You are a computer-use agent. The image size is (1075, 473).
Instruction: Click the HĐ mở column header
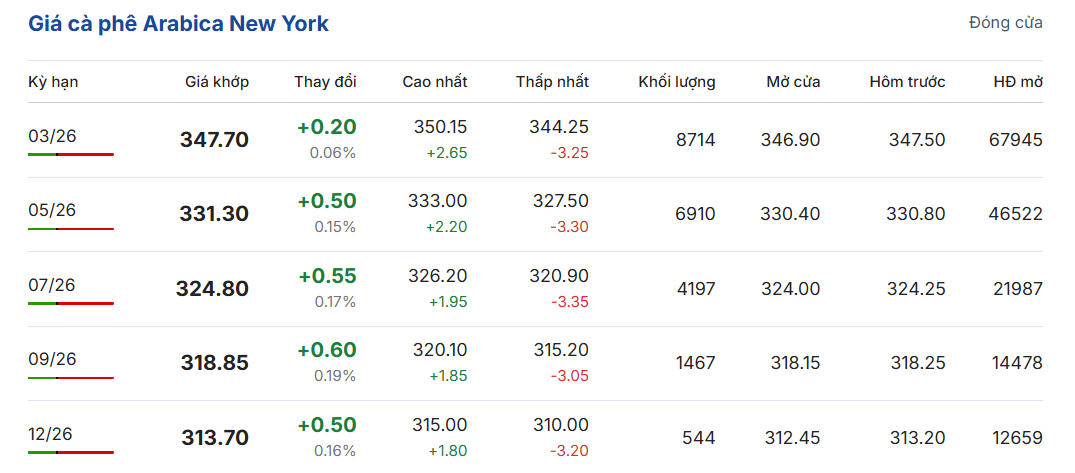(1018, 82)
